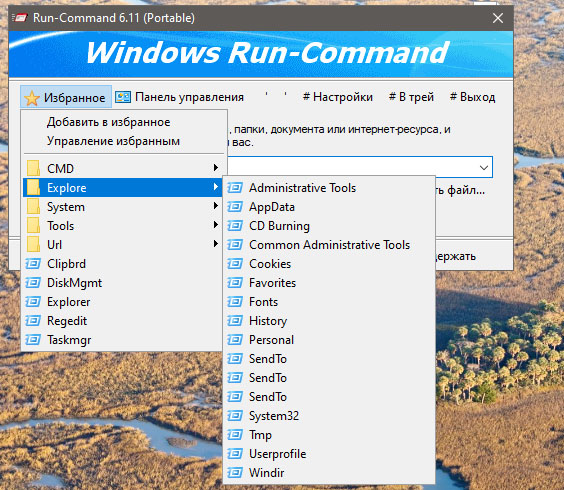Click the star icon next to Избранное

point(32,98)
